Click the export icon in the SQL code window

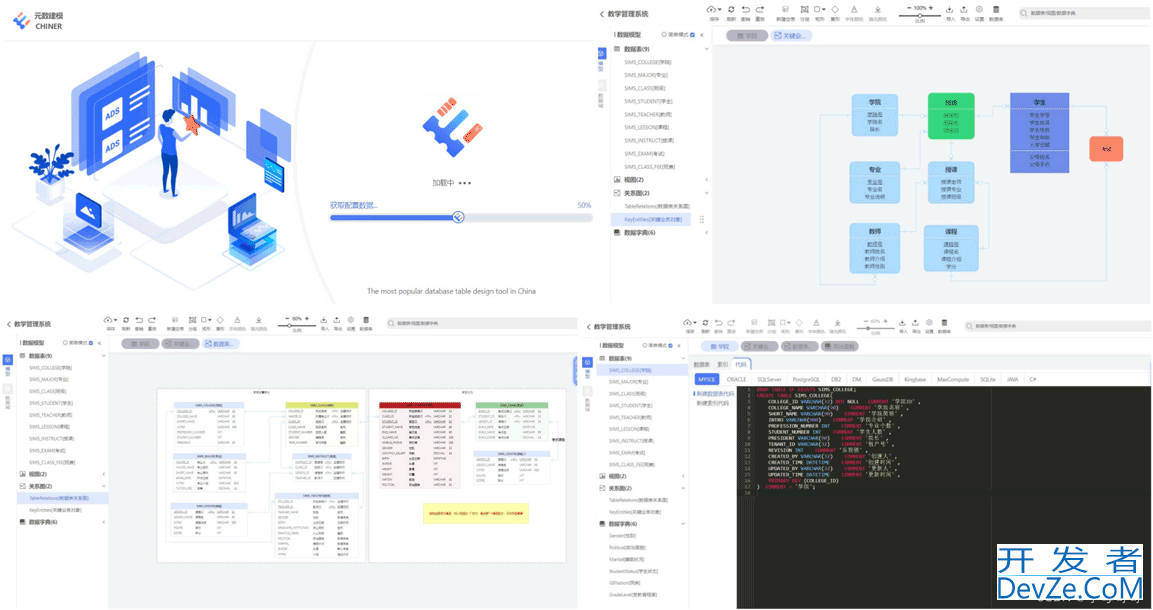pyautogui.click(x=916, y=323)
